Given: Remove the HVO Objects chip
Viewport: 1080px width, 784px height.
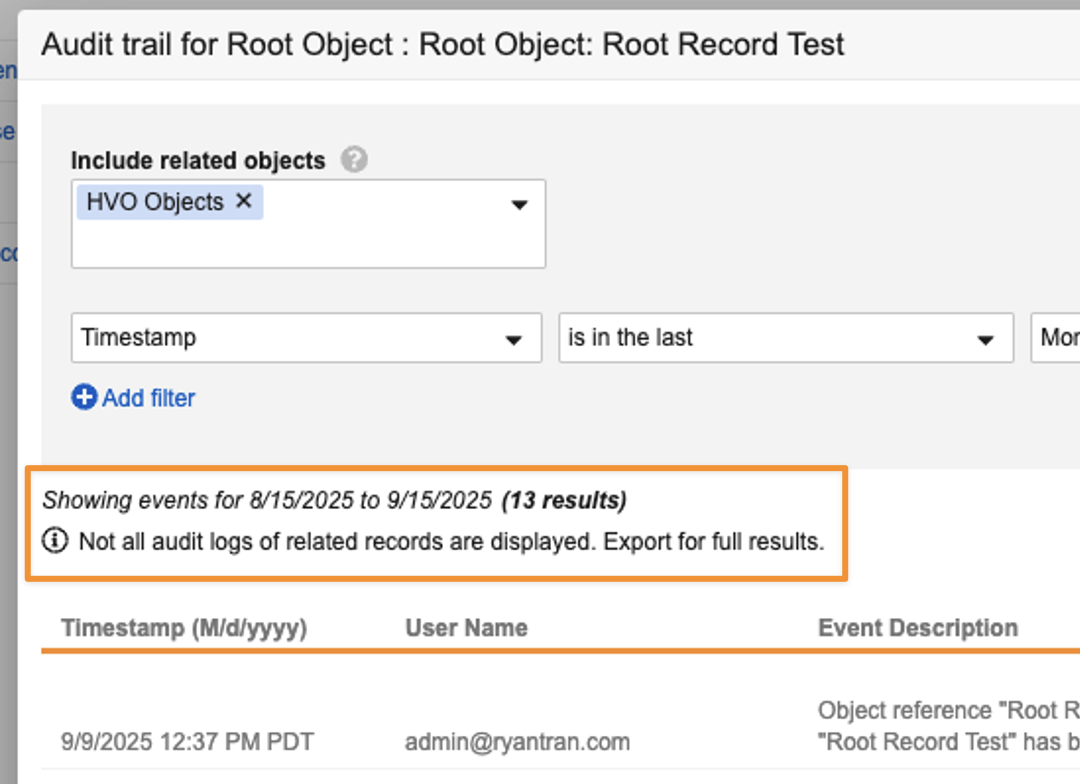Looking at the screenshot, I should pos(244,201).
